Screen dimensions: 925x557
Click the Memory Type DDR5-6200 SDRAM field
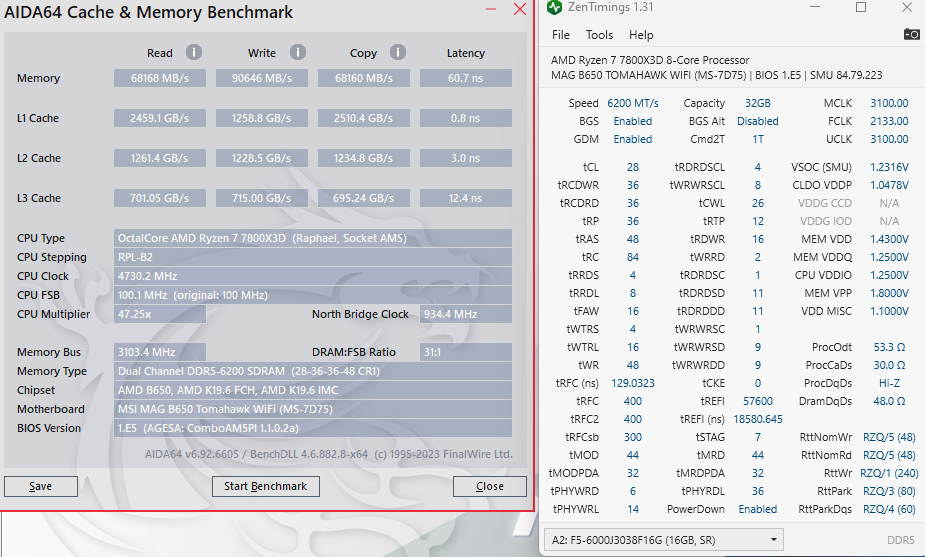pyautogui.click(x=313, y=371)
